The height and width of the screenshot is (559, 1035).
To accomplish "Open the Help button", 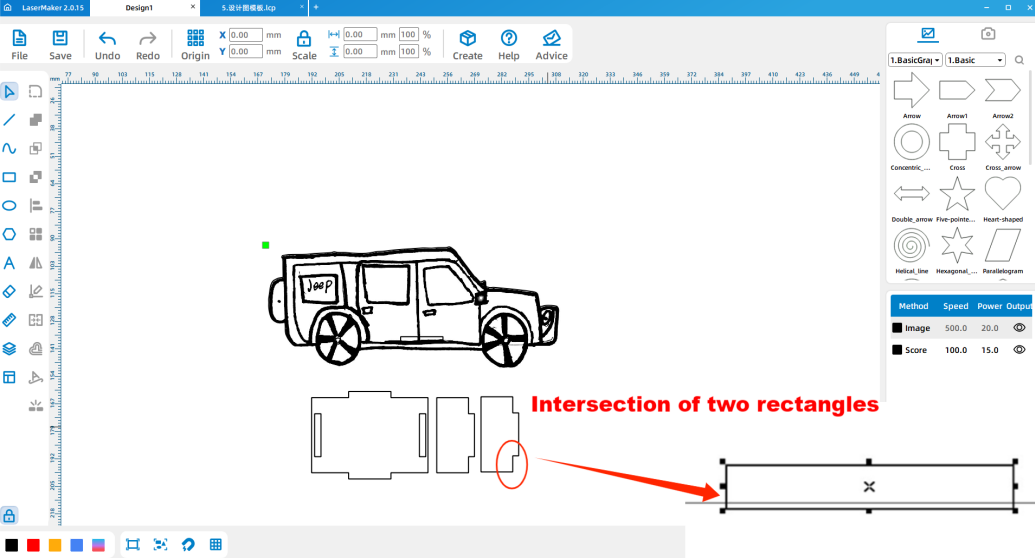I will click(508, 45).
